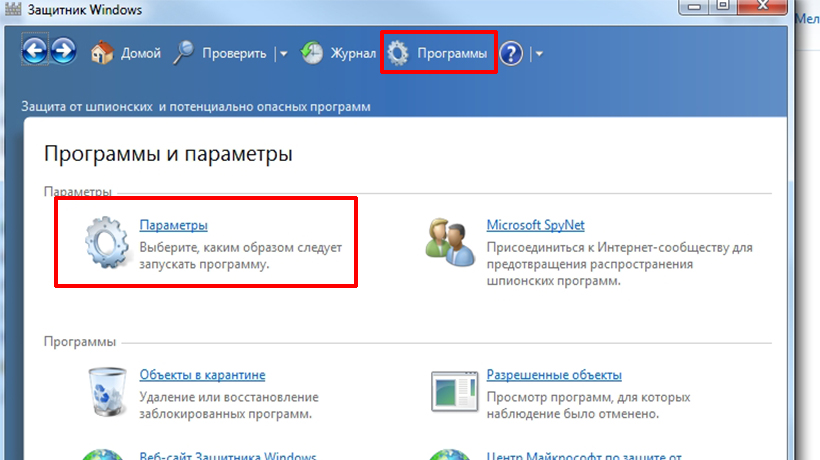
Task: Click the Защитник Windows title bar icon
Action: 13,9
